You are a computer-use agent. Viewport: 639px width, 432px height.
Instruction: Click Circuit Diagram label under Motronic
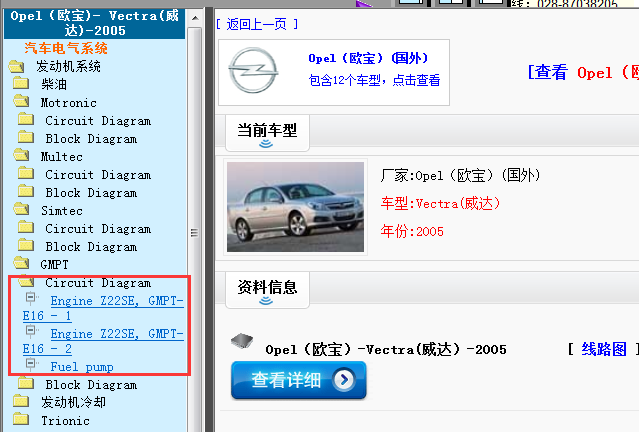tap(98, 121)
